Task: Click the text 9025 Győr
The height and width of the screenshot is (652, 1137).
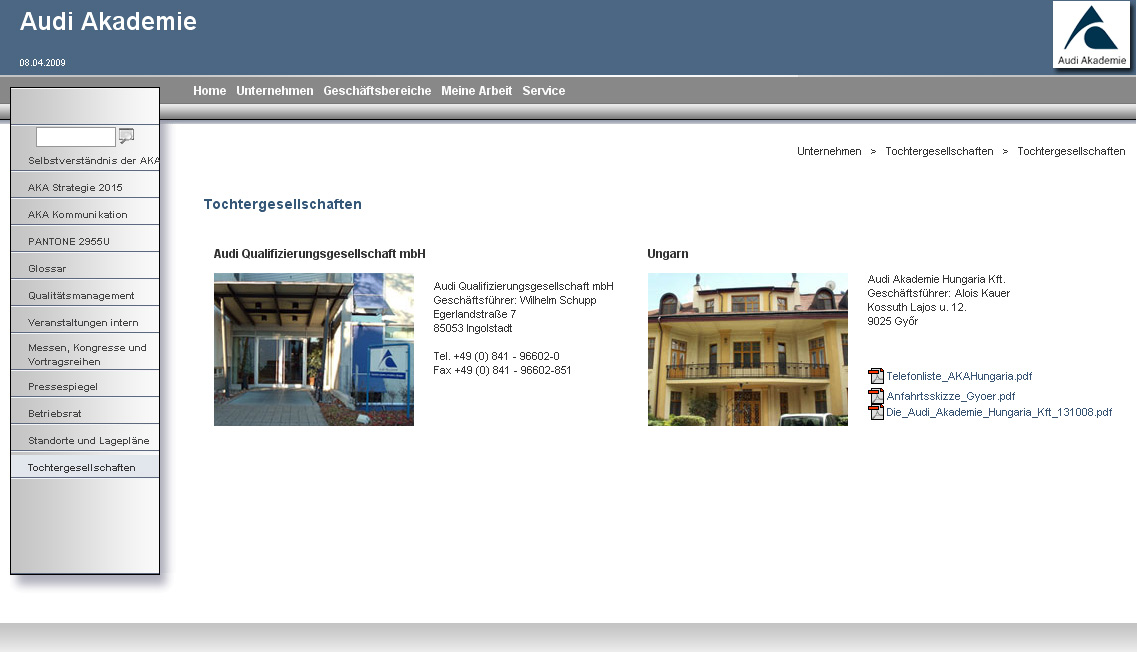Action: (893, 321)
